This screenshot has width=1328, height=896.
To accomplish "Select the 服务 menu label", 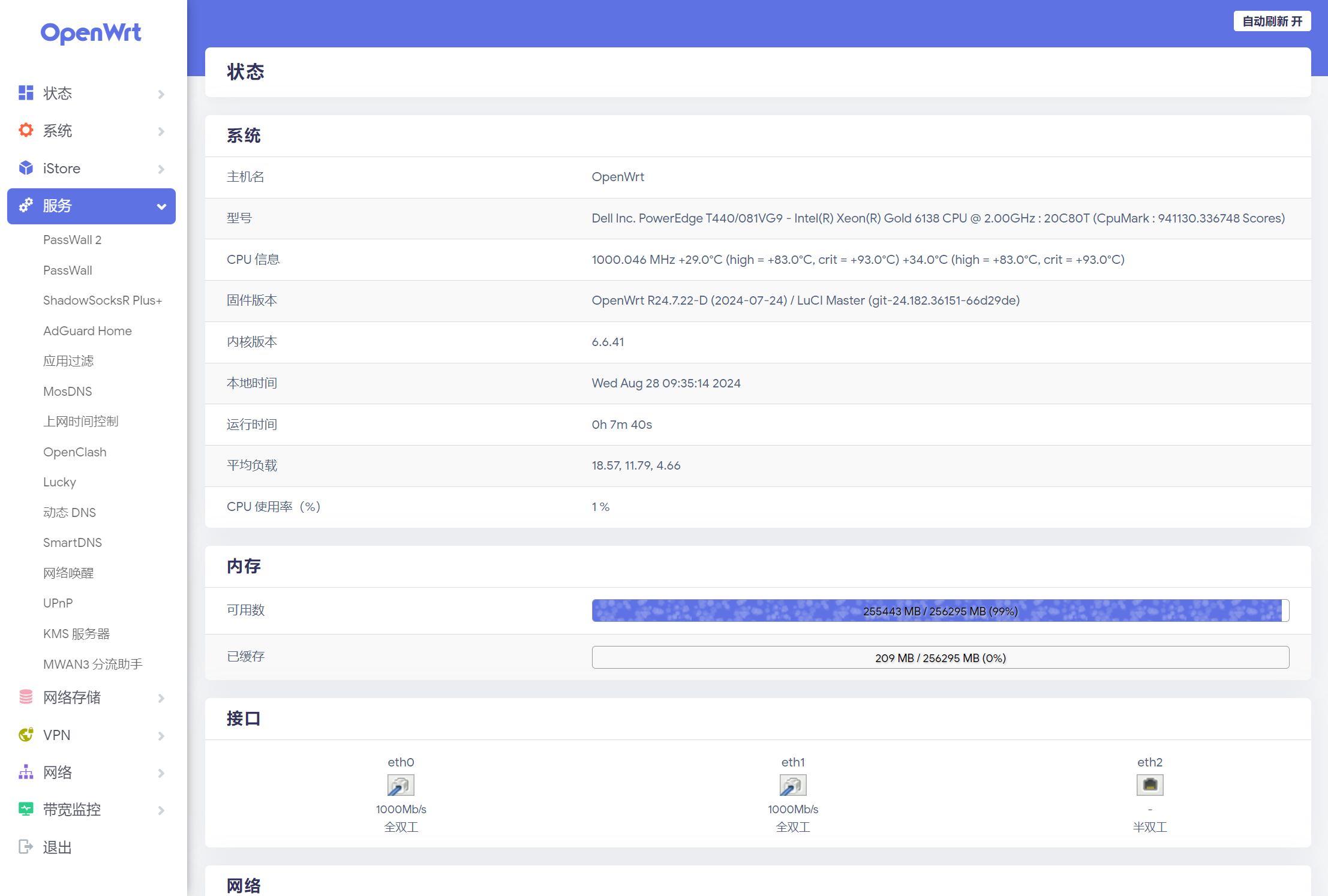I will (x=58, y=206).
